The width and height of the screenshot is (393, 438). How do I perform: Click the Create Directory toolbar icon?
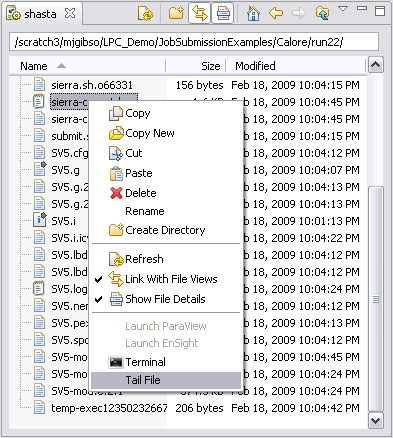(x=176, y=14)
